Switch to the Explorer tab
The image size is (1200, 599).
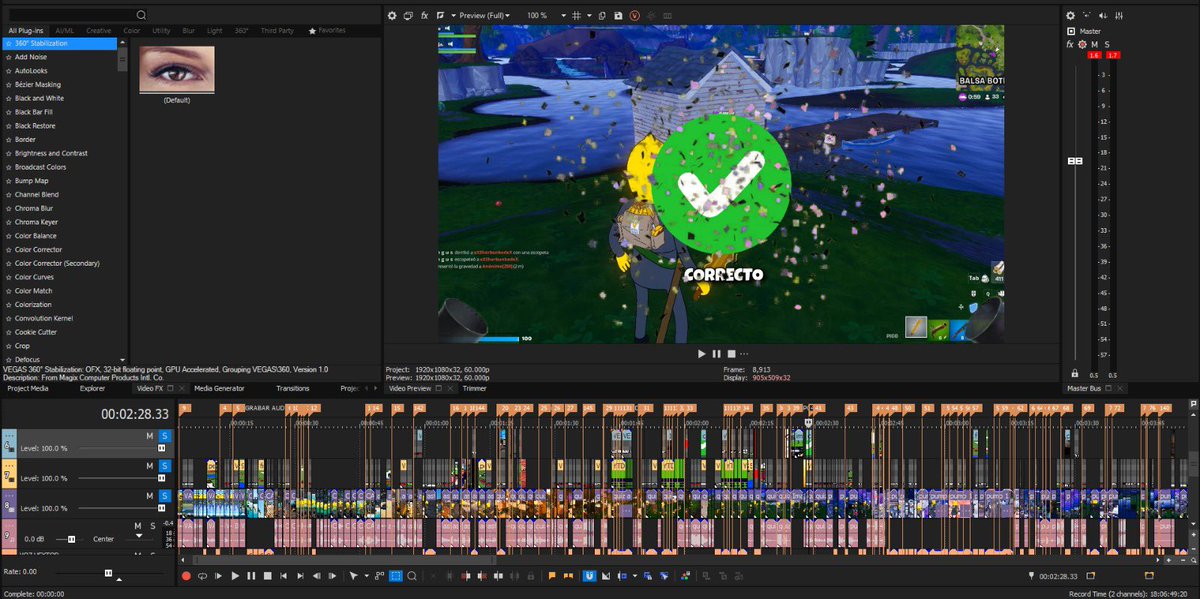coord(92,388)
